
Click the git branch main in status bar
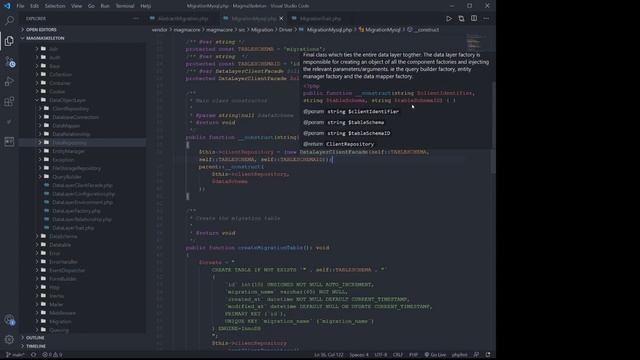(x=16, y=355)
